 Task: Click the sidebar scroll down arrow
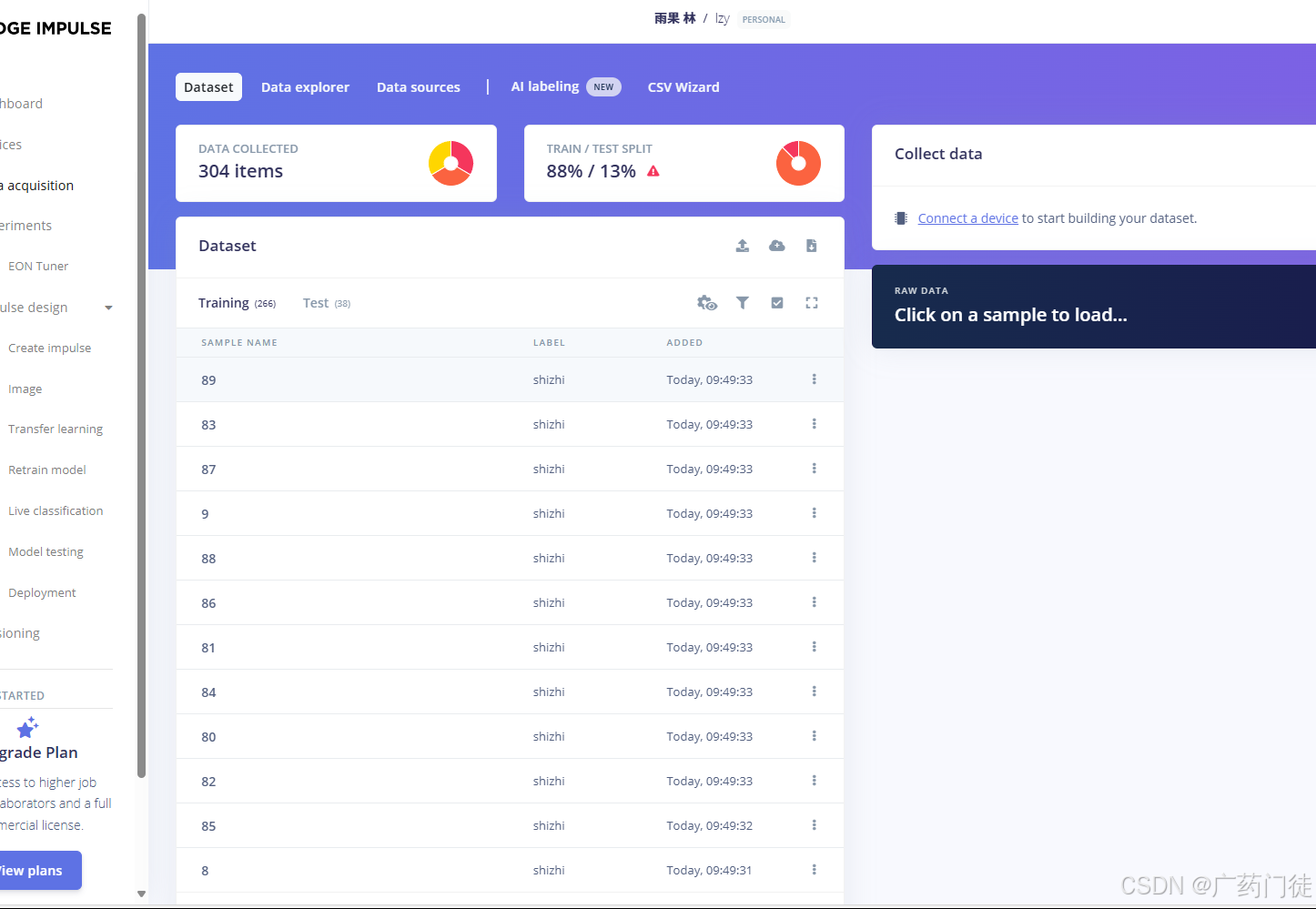pyautogui.click(x=141, y=894)
